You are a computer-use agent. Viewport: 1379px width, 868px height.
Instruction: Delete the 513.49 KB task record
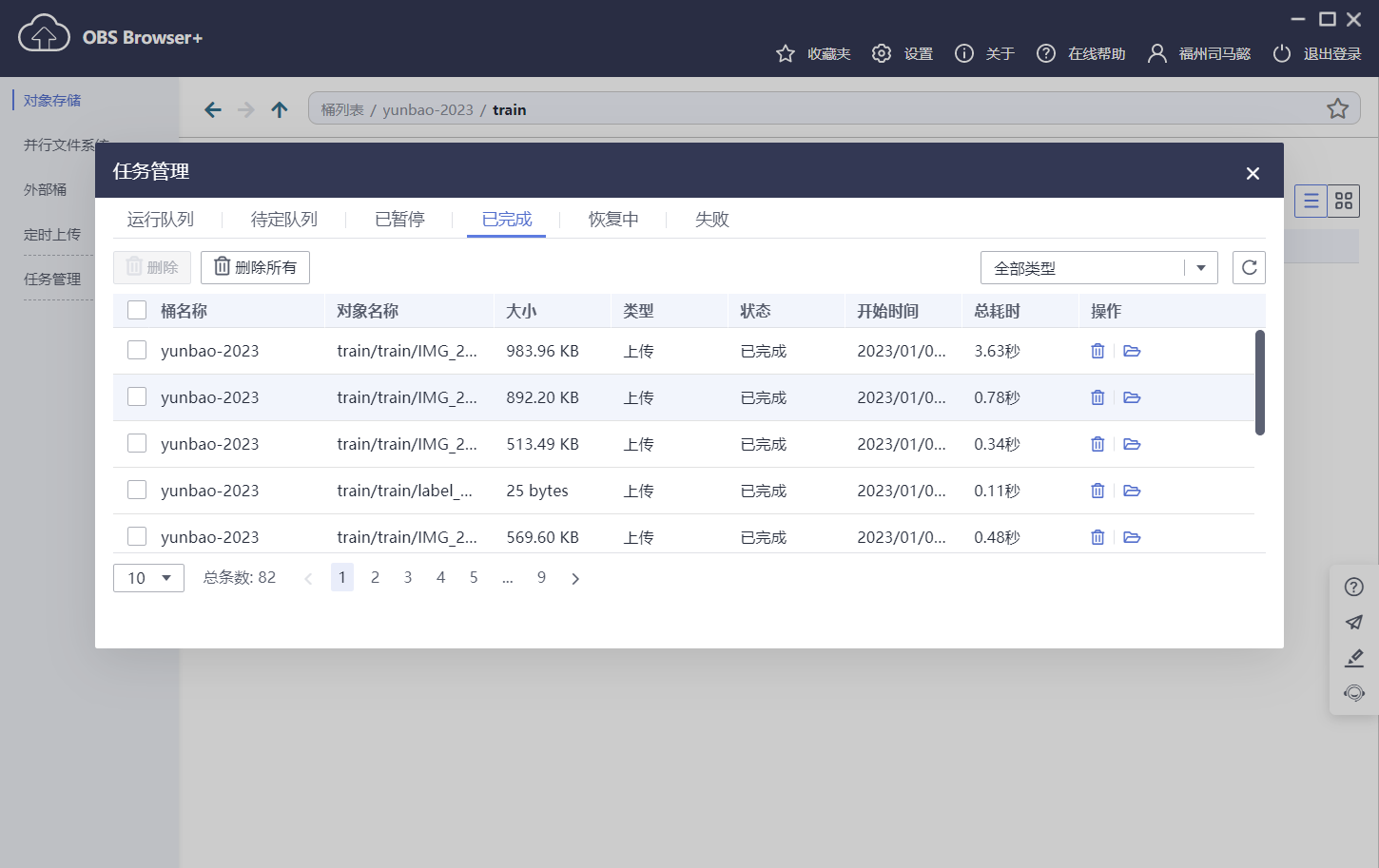coord(1097,444)
